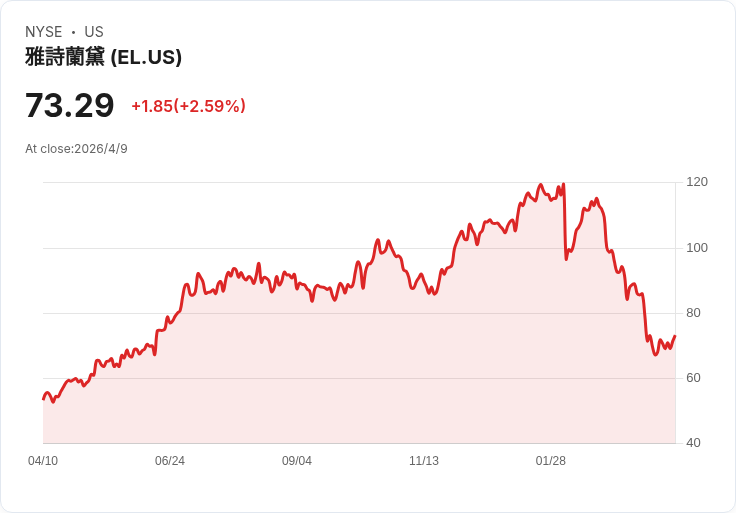Image resolution: width=736 pixels, height=513 pixels.
Task: Click the sharp vertical drop after 01/28
Action: 565,225
